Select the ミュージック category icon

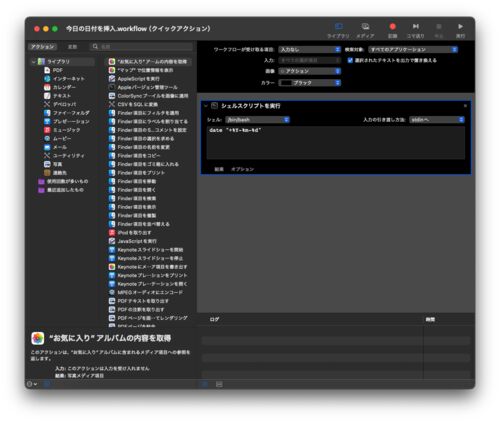point(47,130)
